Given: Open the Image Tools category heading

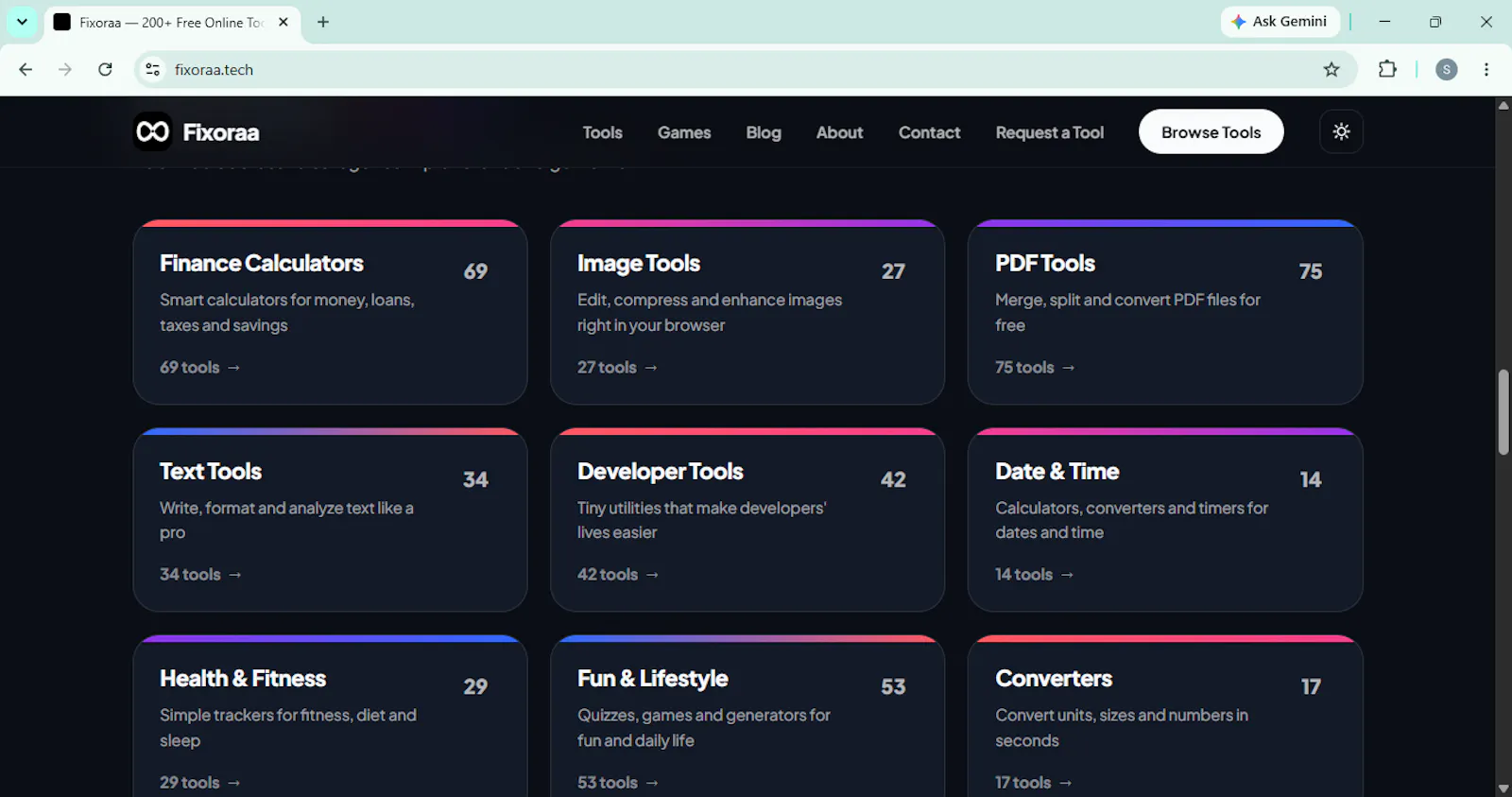Looking at the screenshot, I should coord(639,263).
